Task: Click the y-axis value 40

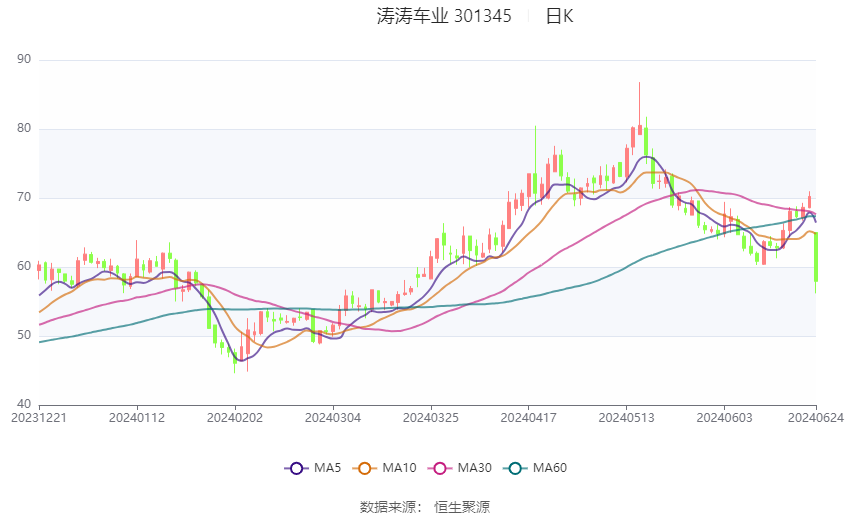Action: click(24, 404)
